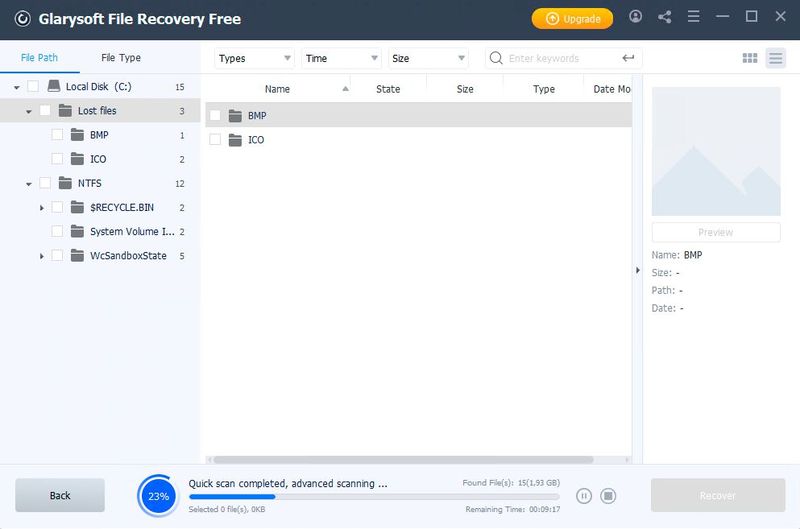Click the $RECYCLE.BIN folder icon
Screen dimensions: 800x529
[x=77, y=207]
